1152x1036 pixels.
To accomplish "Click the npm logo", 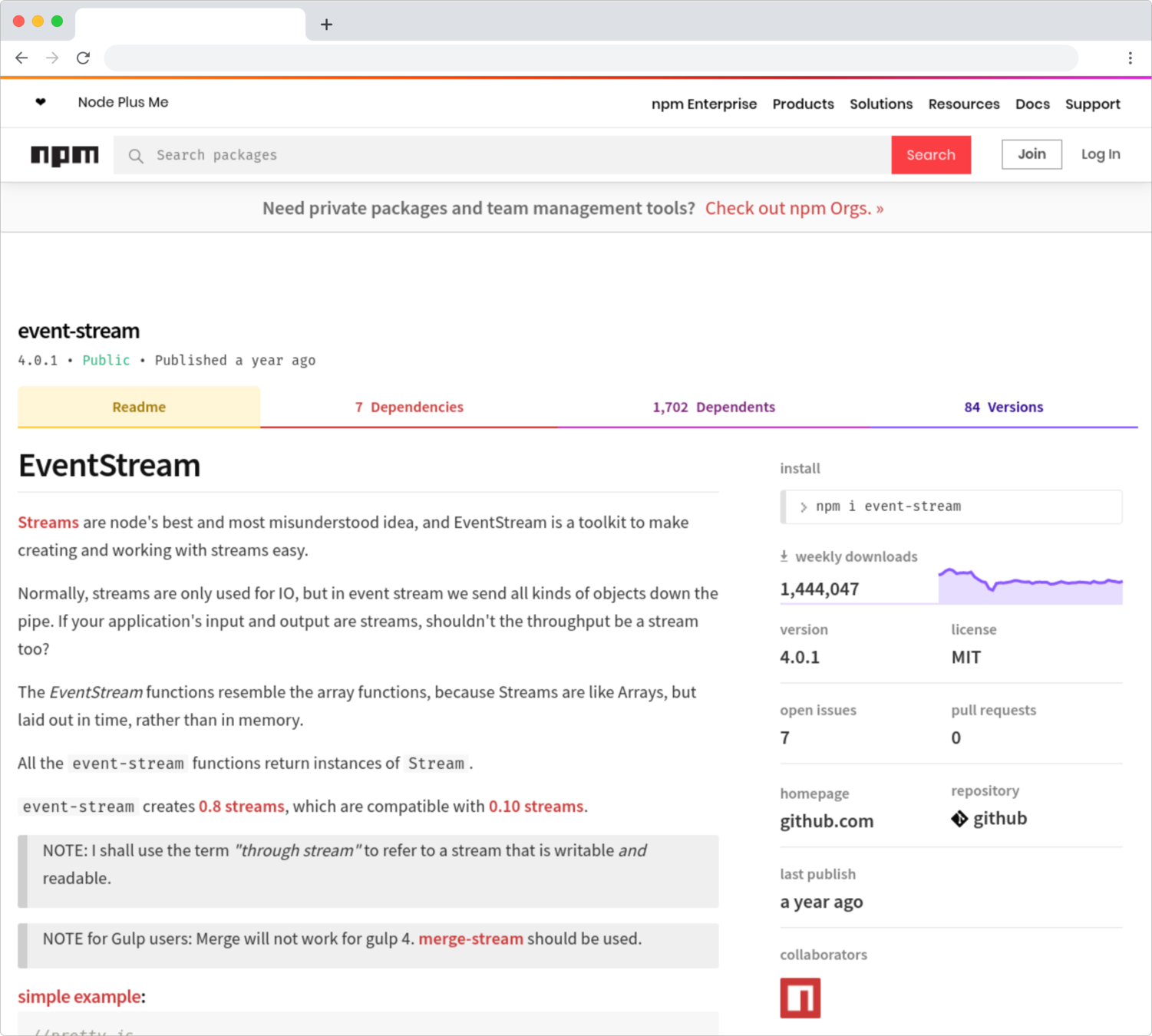I will (64, 155).
